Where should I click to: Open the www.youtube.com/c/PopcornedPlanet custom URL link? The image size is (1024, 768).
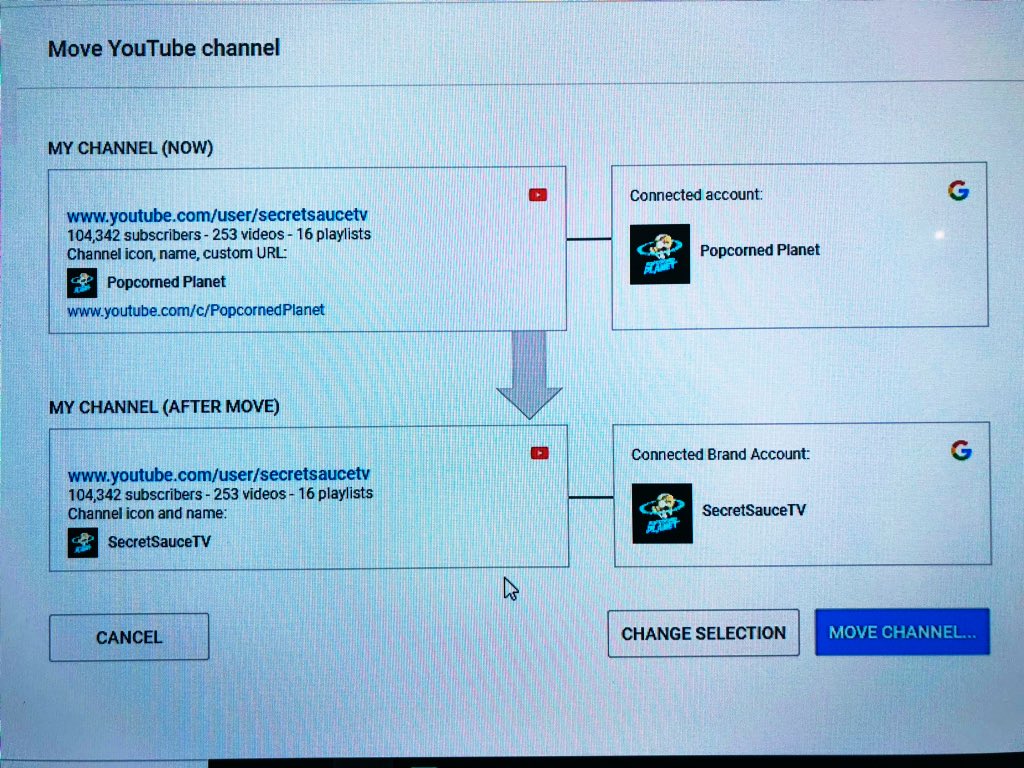[x=195, y=310]
